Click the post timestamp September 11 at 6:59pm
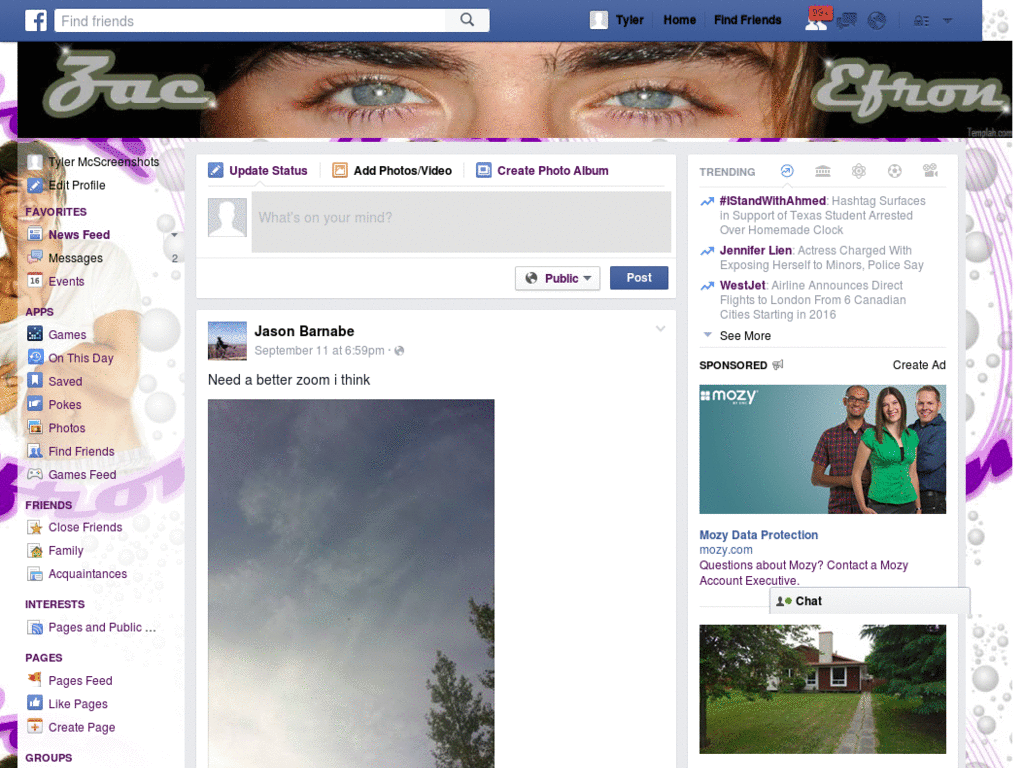 pyautogui.click(x=319, y=351)
